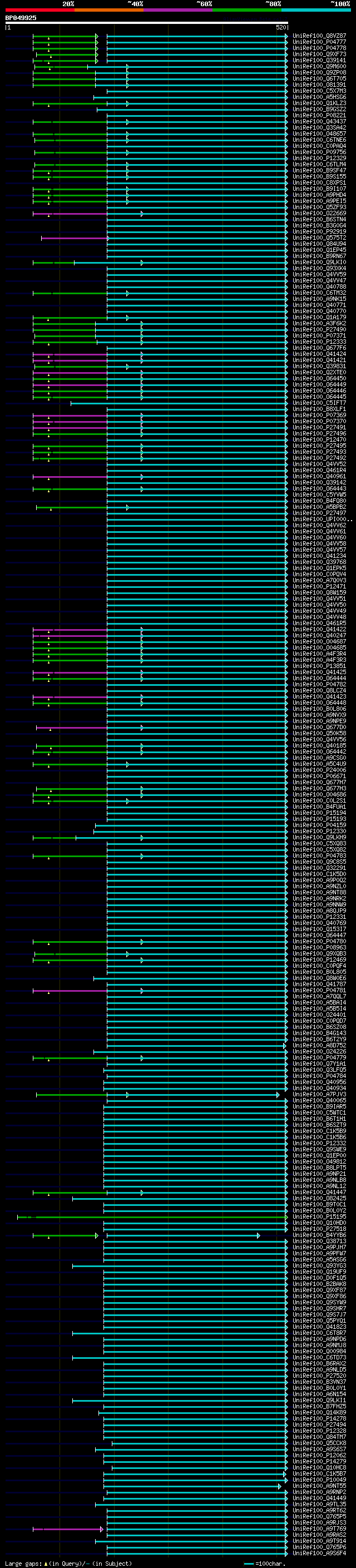Image resolution: width=356 pixels, height=1568 pixels.
Task: Select the UniRef100_P09756 label
Action: 319,152
